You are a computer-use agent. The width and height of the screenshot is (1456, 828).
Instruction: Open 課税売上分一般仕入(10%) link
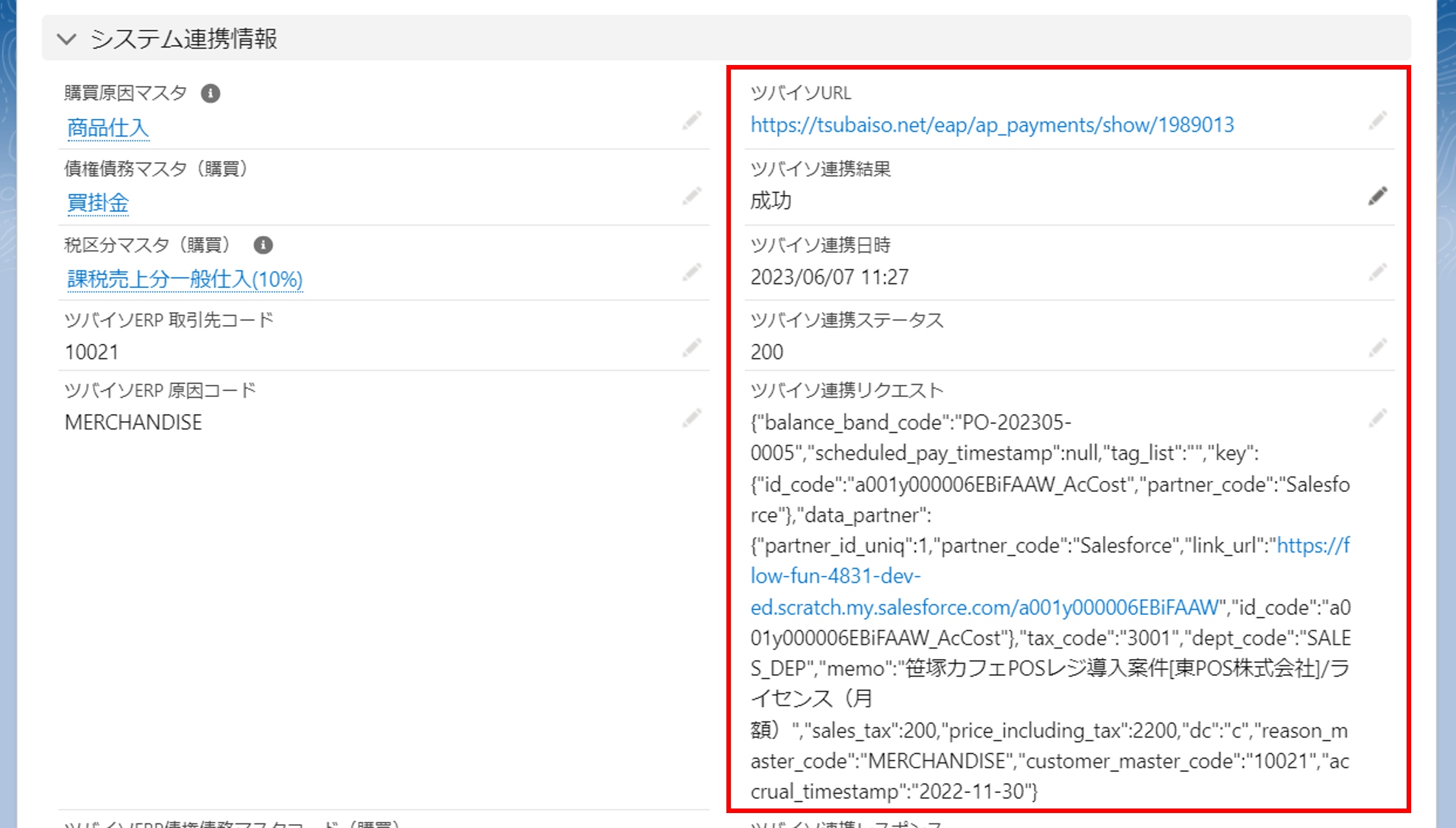(185, 279)
